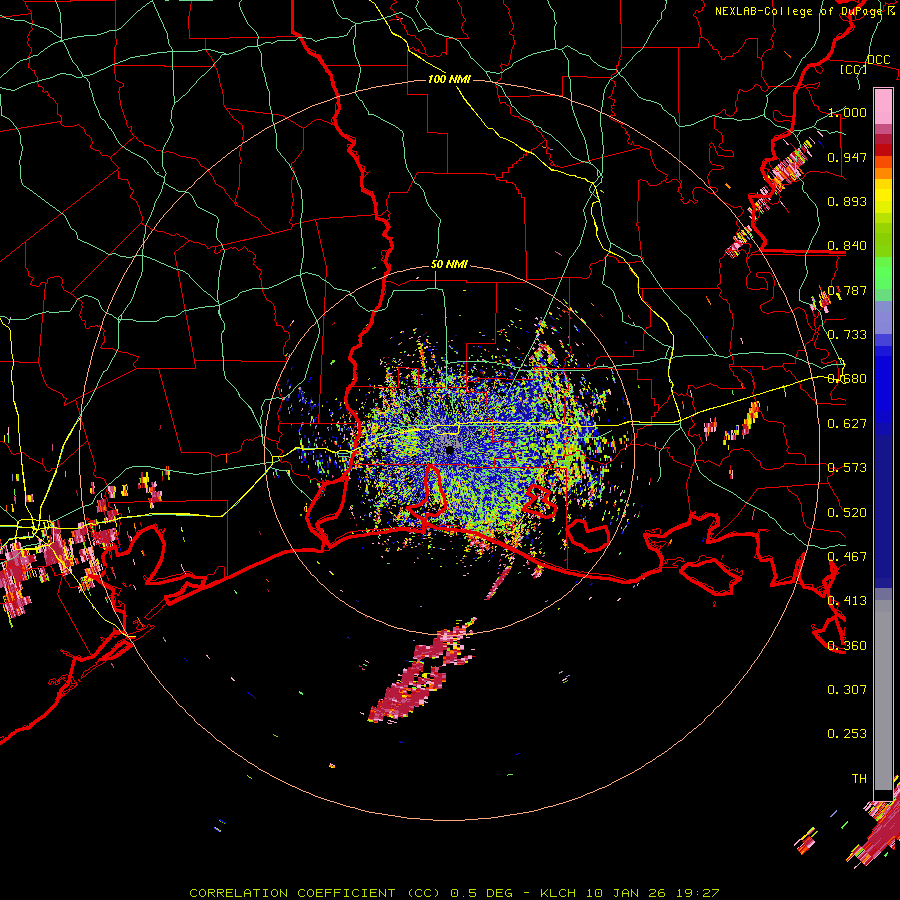Viewport: 900px width, 900px height.
Task: Click the yellow color bar segment
Action: click(883, 197)
